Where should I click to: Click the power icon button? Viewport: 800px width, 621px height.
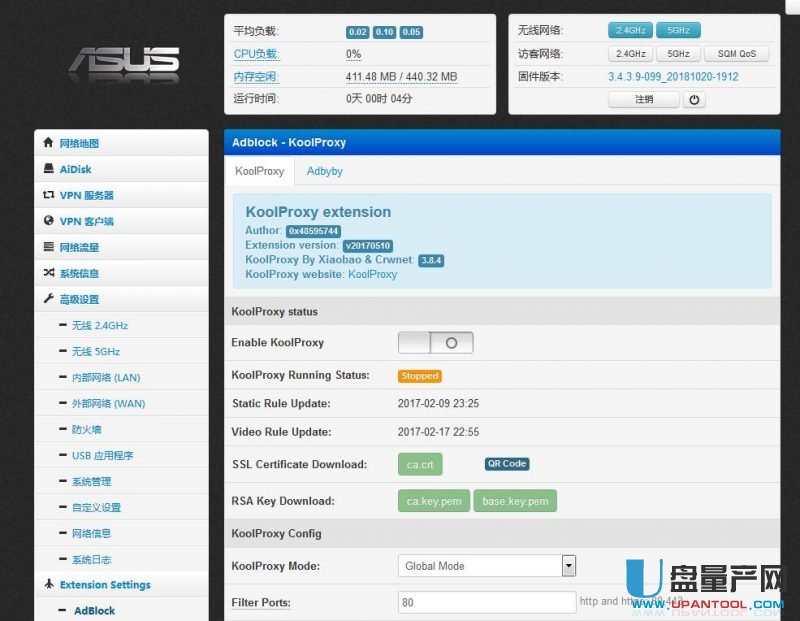pyautogui.click(x=695, y=100)
